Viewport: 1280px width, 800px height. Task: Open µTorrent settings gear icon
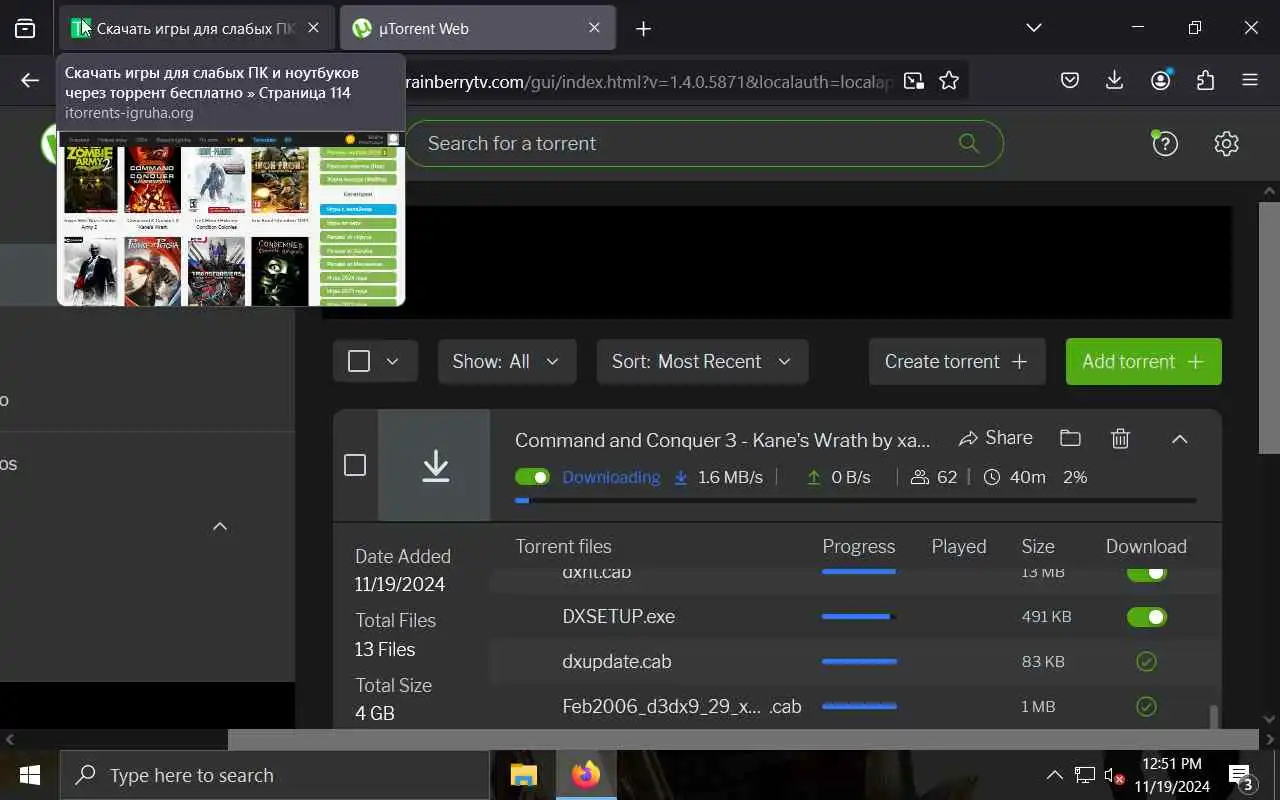[x=1227, y=144]
